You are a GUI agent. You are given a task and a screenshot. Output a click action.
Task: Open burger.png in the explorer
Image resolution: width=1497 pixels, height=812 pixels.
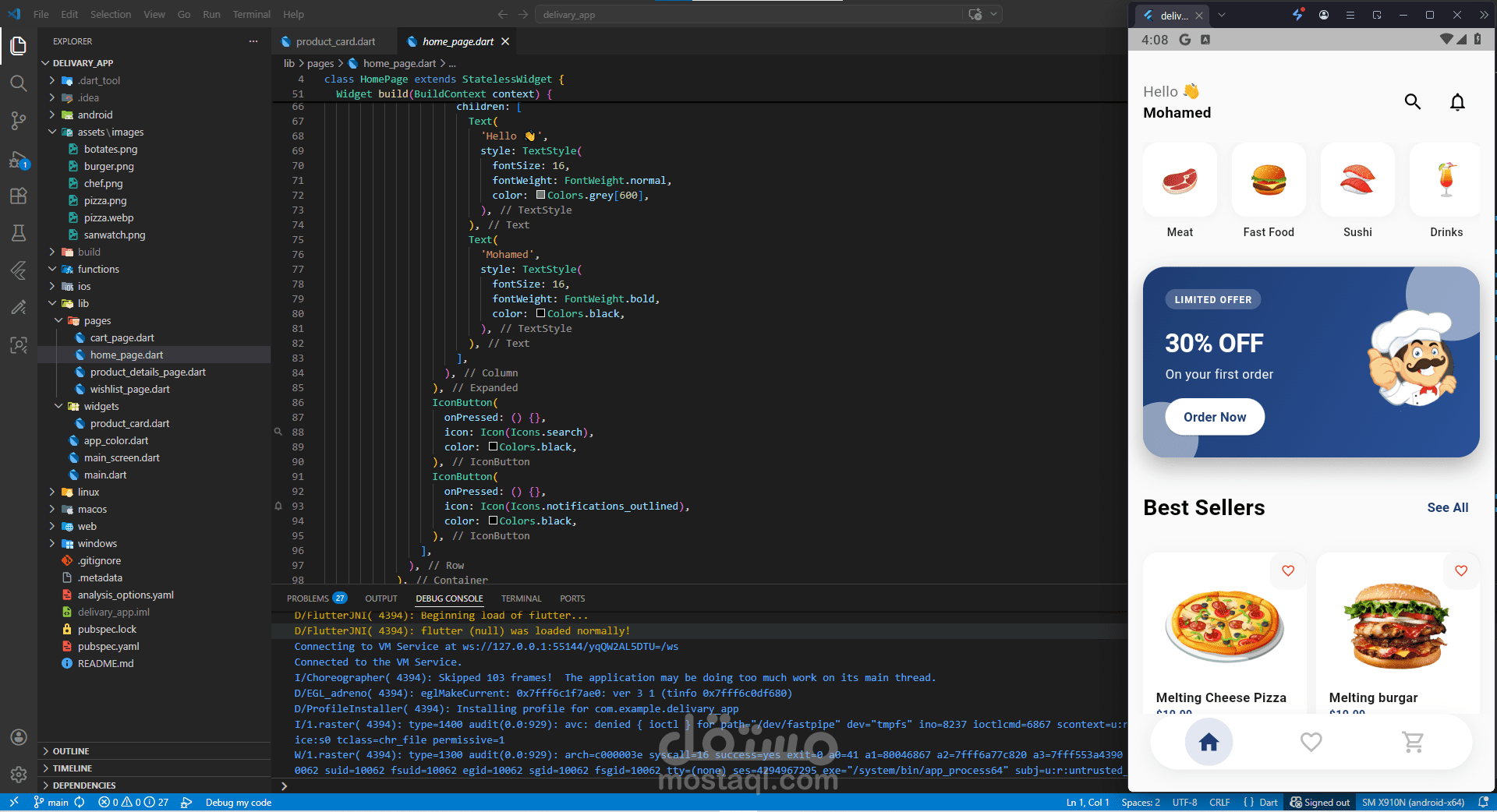click(x=109, y=166)
